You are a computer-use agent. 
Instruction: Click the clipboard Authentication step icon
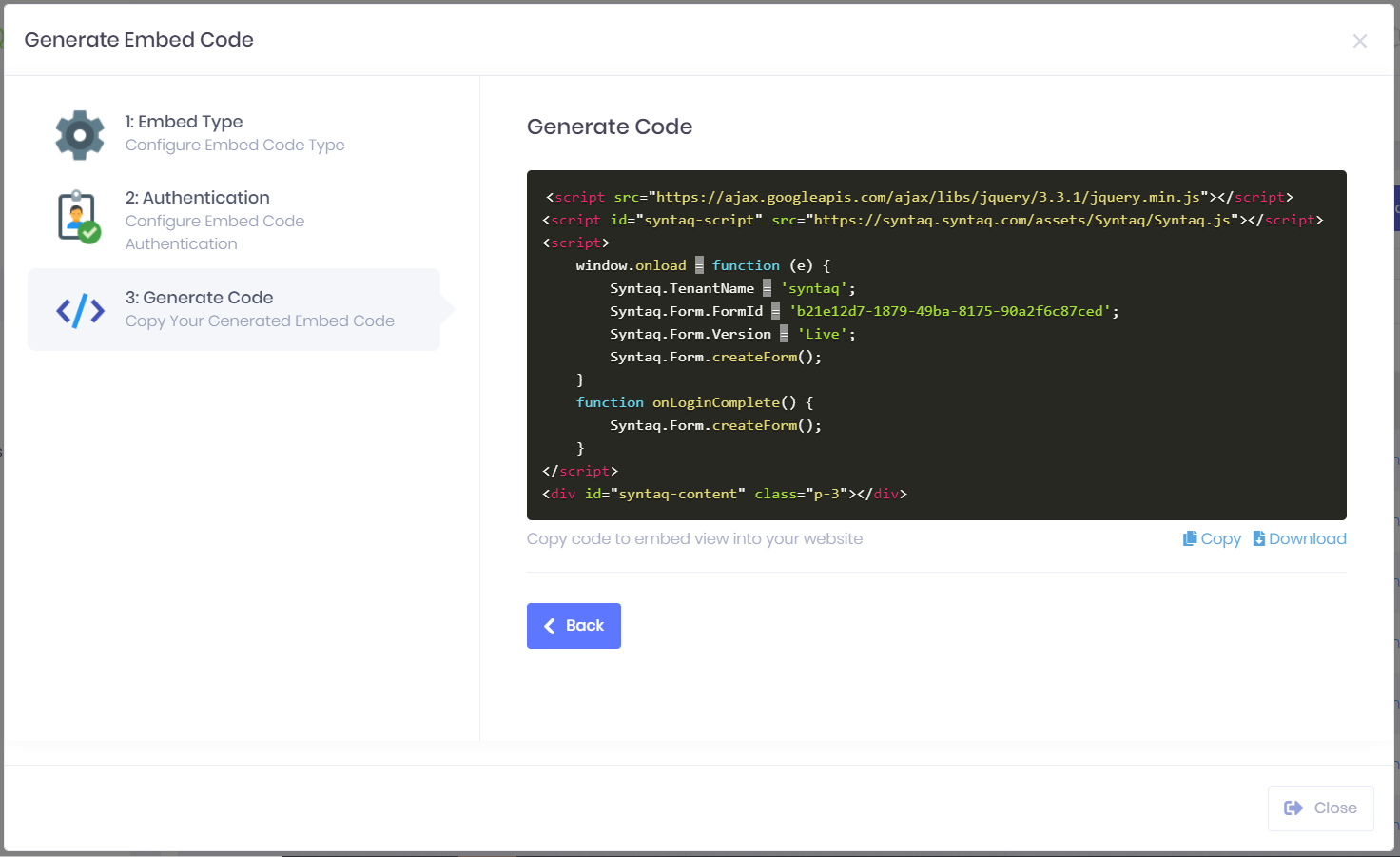[79, 218]
